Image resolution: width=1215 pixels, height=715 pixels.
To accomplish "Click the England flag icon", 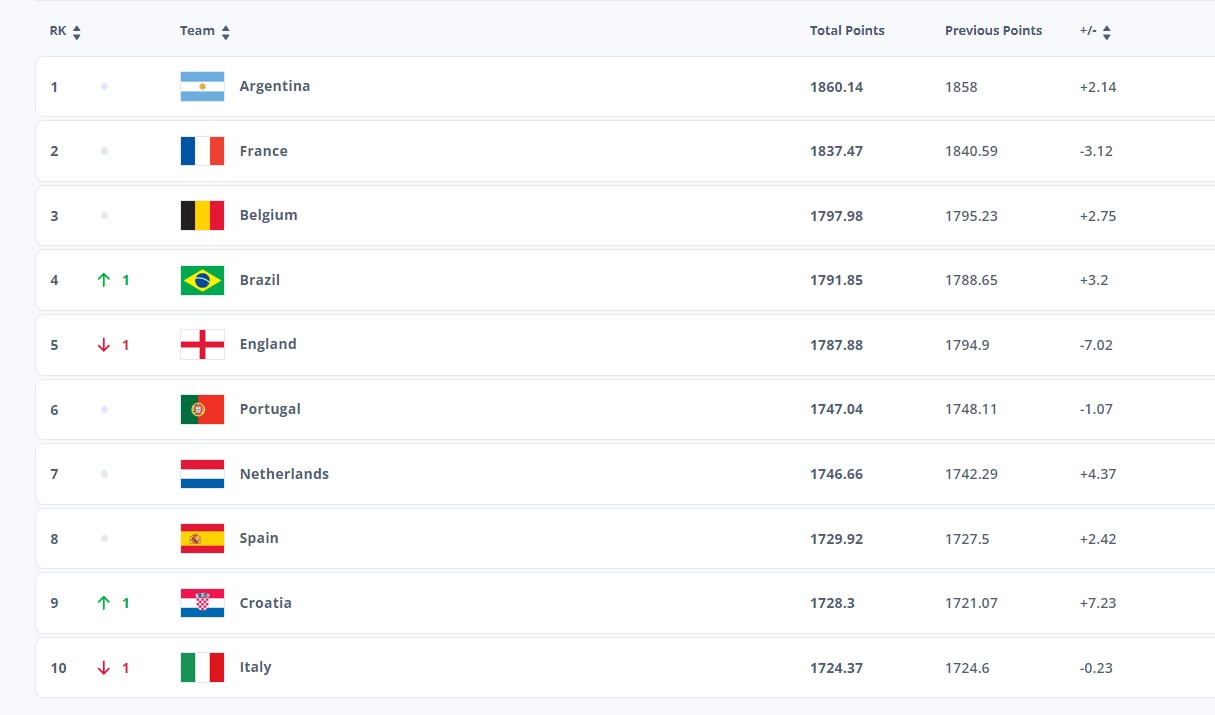I will (x=202, y=345).
